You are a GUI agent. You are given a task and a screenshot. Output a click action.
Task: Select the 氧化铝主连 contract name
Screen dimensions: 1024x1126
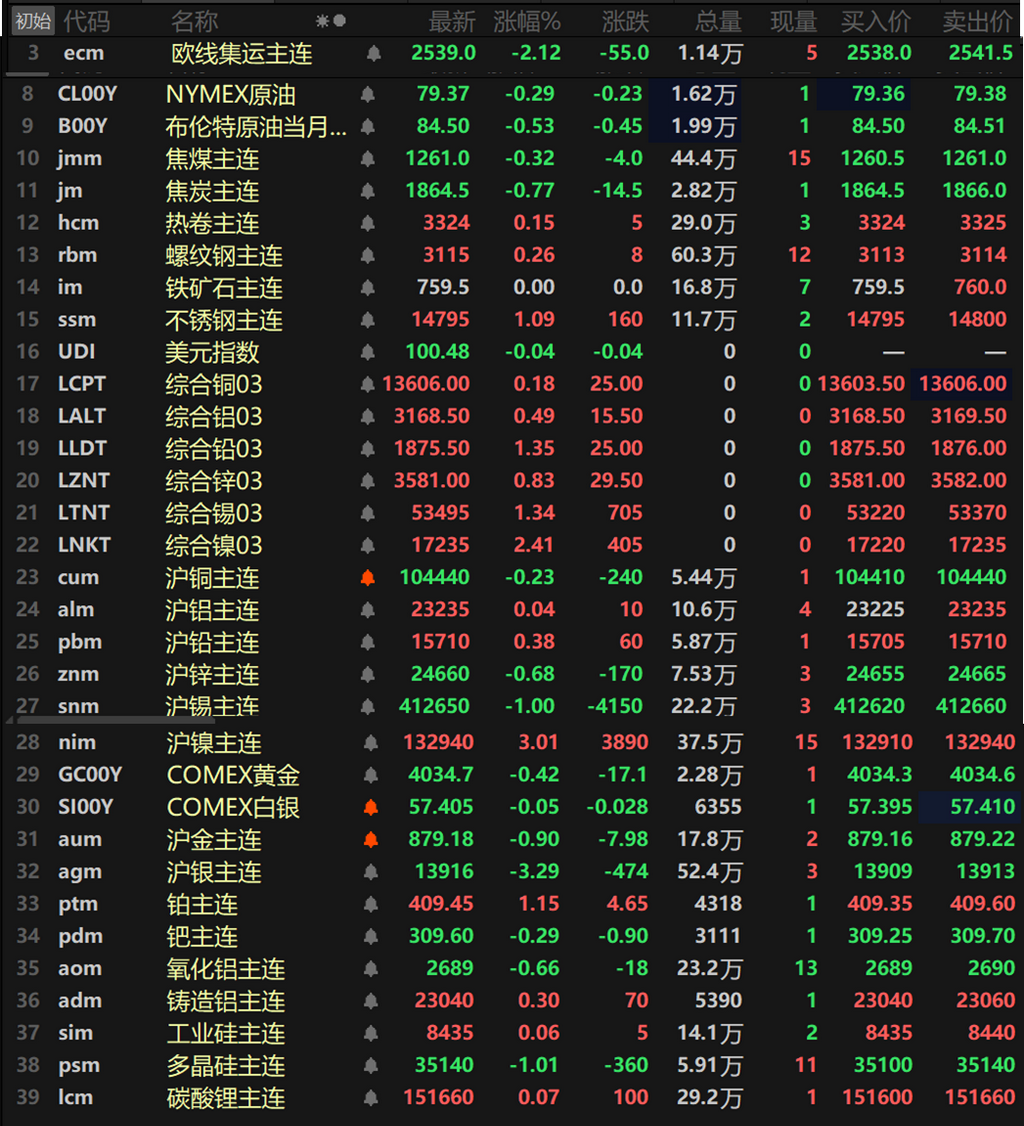(x=226, y=969)
